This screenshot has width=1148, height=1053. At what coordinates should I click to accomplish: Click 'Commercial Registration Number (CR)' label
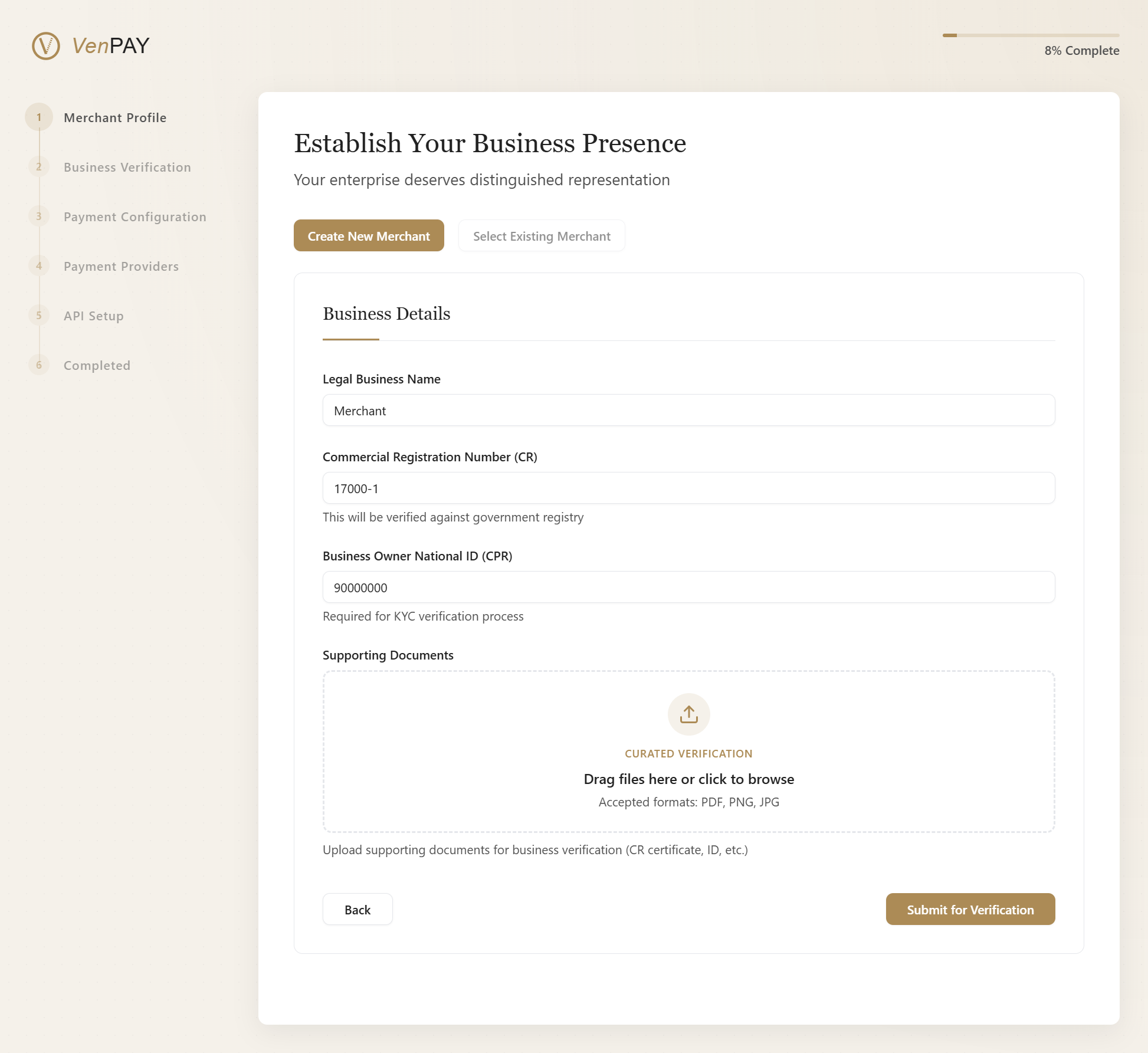(430, 457)
